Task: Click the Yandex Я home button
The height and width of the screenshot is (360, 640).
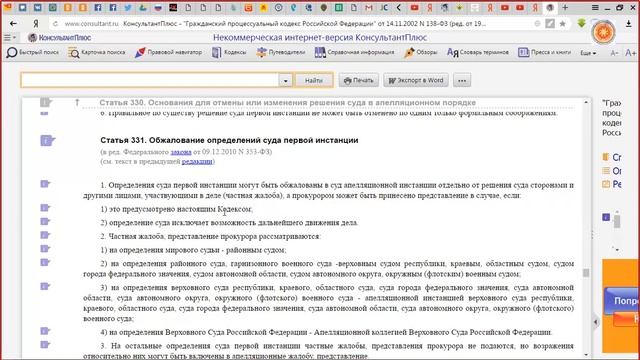Action: click(x=36, y=24)
